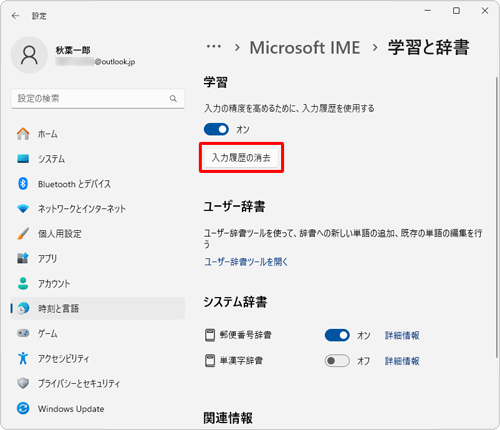Click the 学習と辞書 page title
This screenshot has width=500, height=430.
(x=429, y=47)
